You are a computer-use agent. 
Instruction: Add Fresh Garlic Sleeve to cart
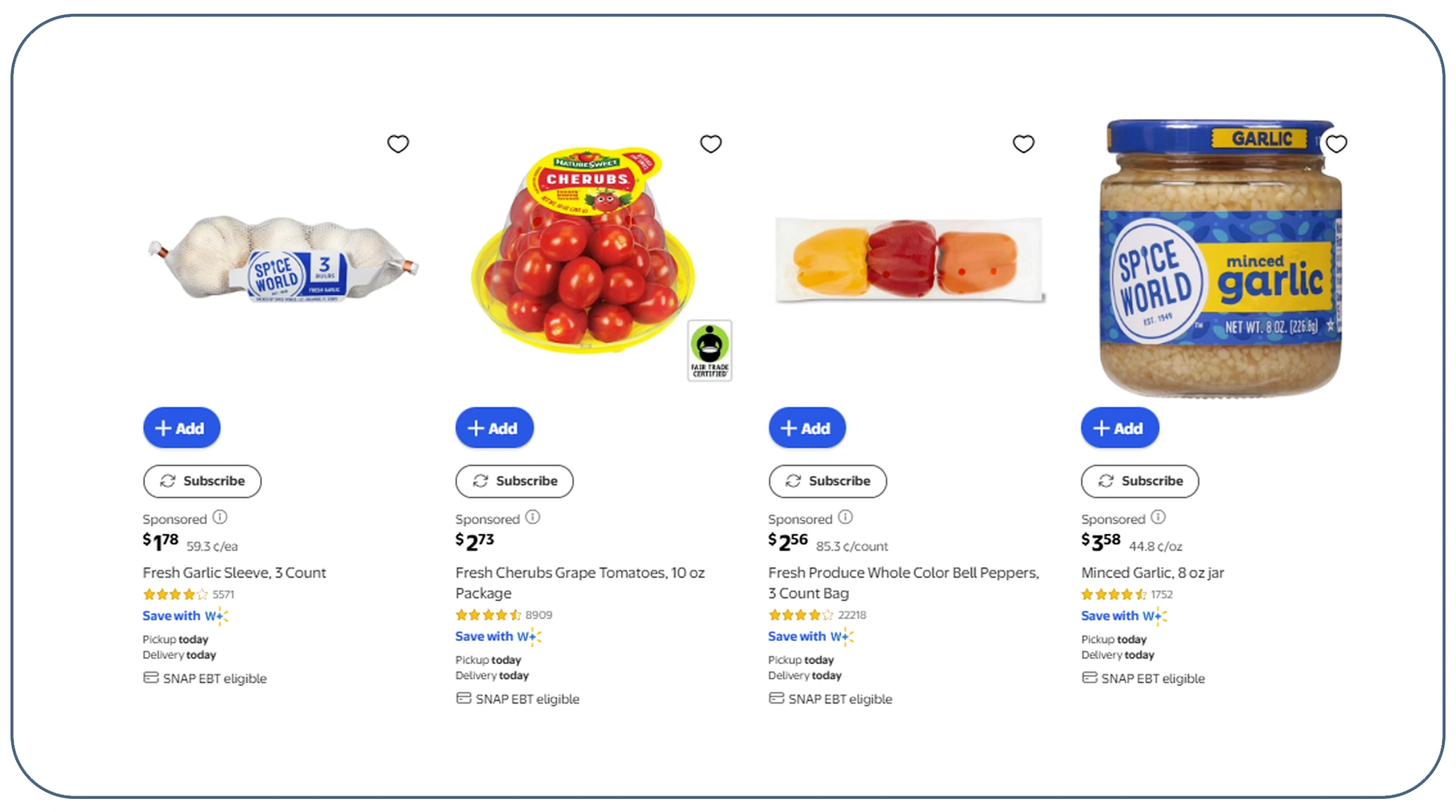click(x=181, y=428)
